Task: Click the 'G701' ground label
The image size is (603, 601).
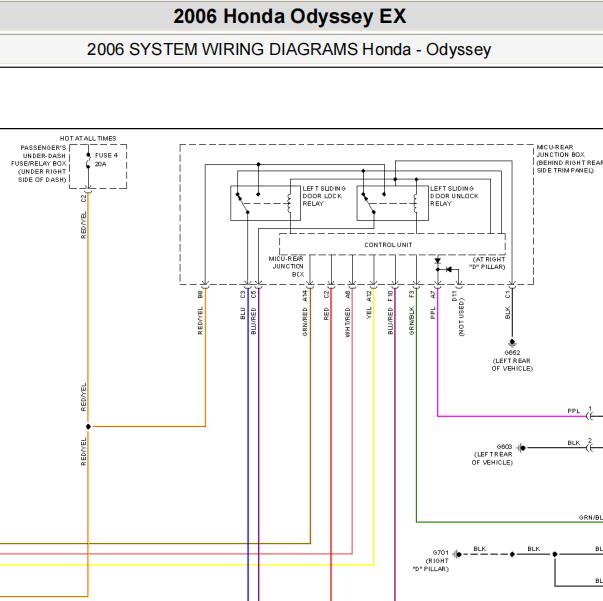Action: click(440, 553)
